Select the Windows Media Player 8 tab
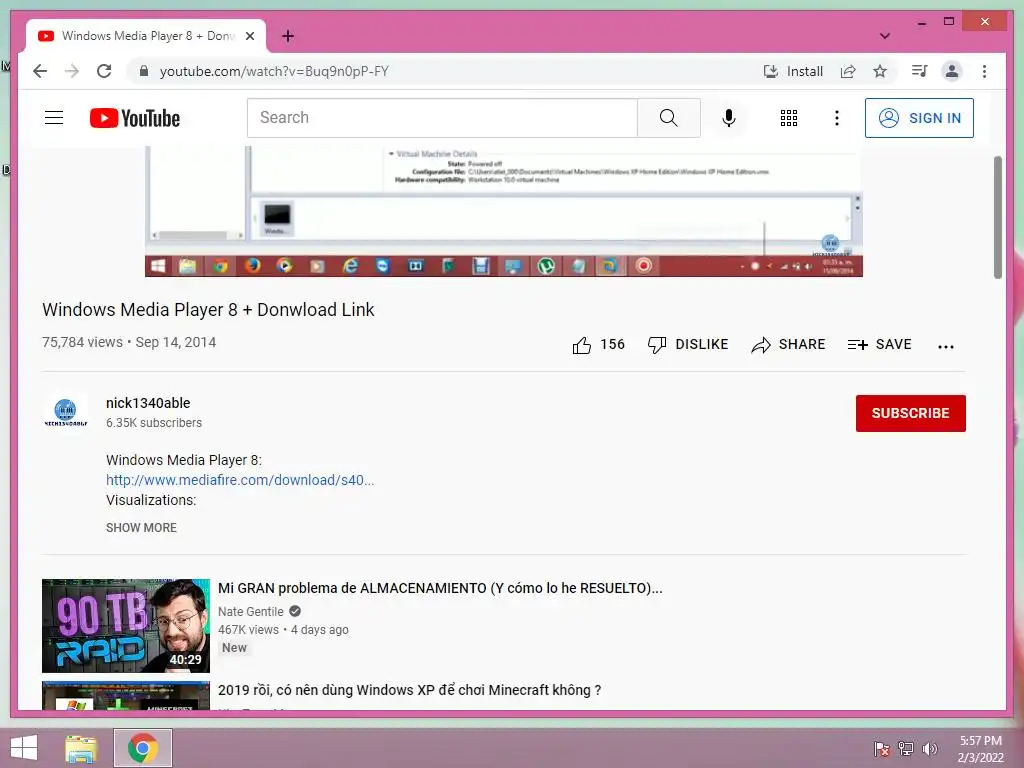1024x768 pixels. (x=146, y=36)
